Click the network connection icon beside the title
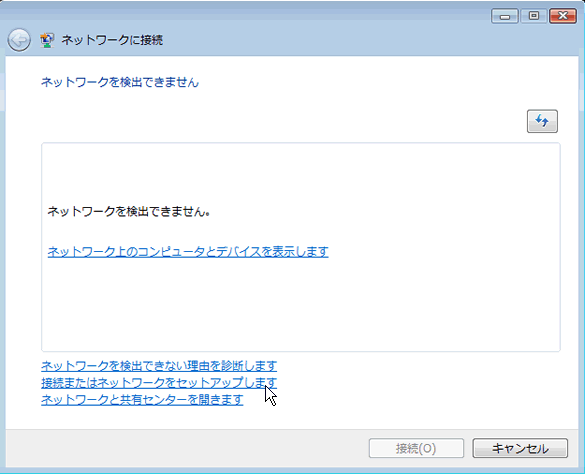This screenshot has height=474, width=585. click(47, 40)
